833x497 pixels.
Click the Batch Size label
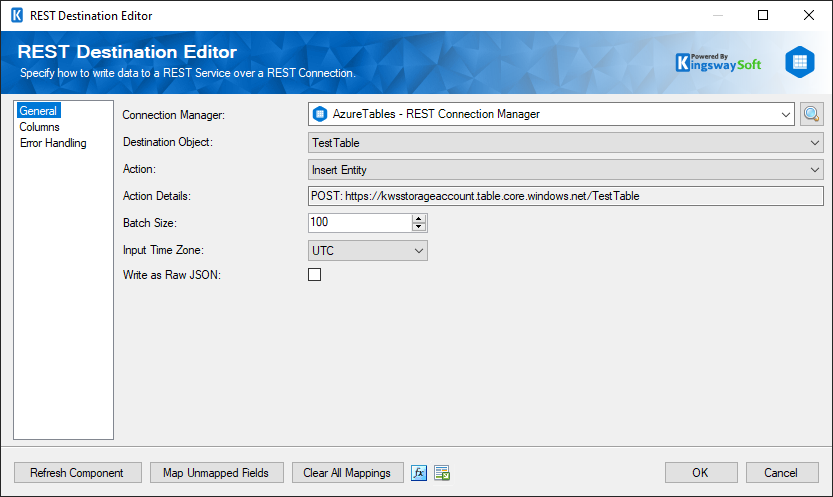pos(150,223)
